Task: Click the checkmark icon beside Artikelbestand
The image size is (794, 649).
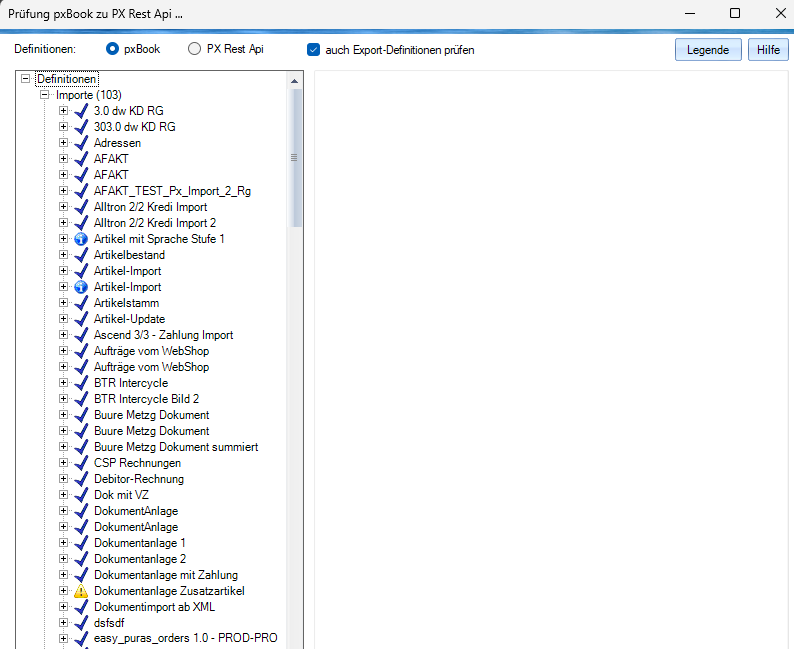Action: pyautogui.click(x=81, y=255)
